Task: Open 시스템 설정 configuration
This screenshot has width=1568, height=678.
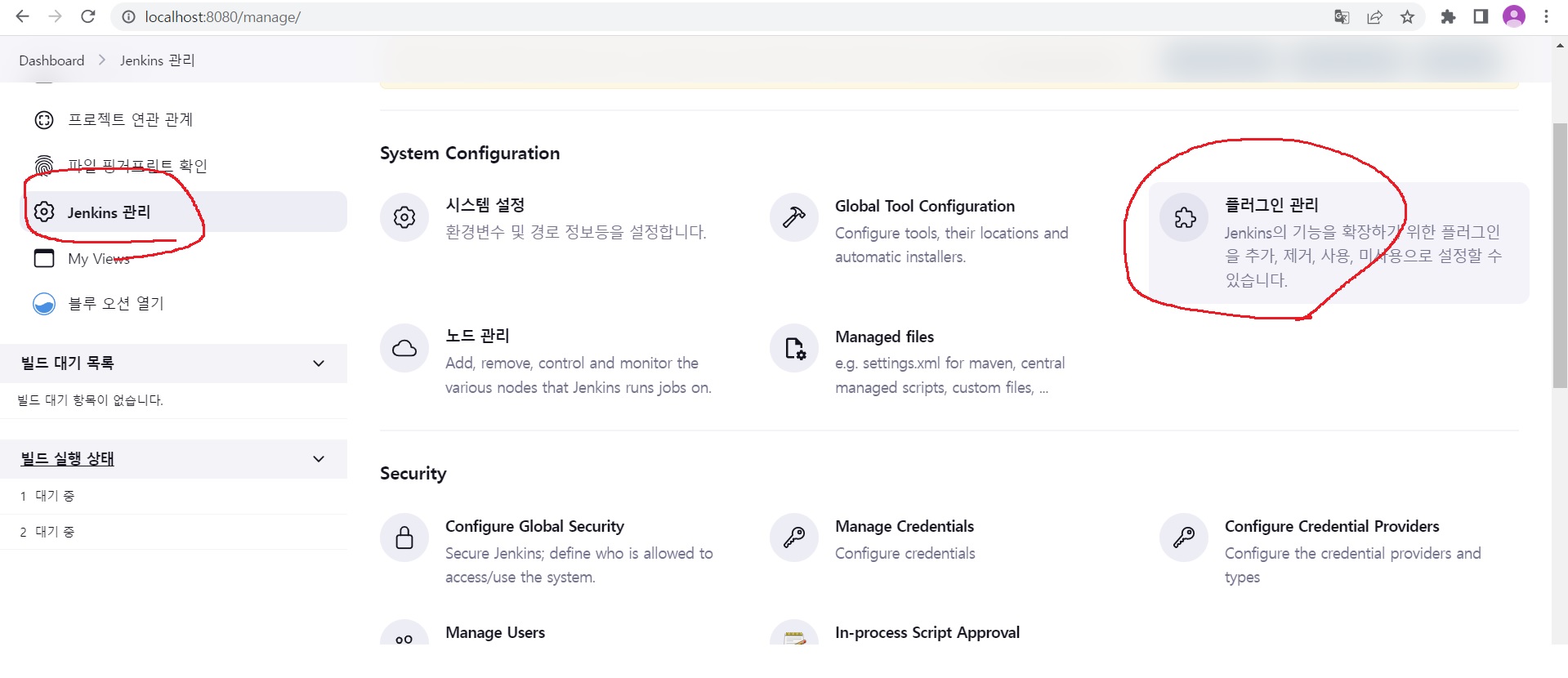Action: click(x=485, y=205)
